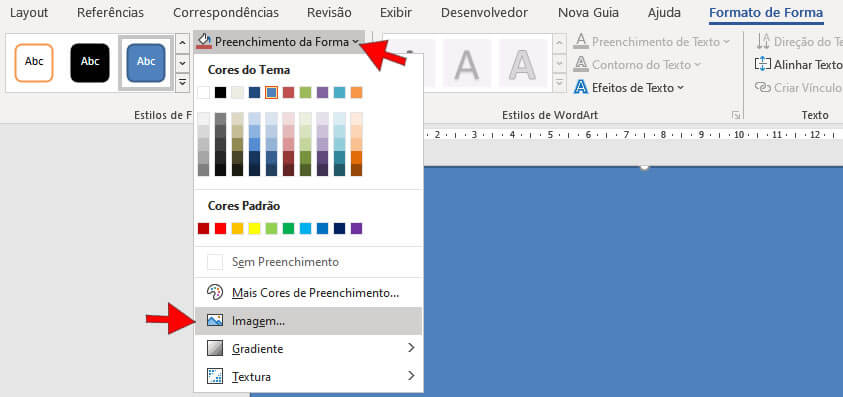Open the Layout ribbon tab
This screenshot has height=397, width=843.
click(29, 12)
